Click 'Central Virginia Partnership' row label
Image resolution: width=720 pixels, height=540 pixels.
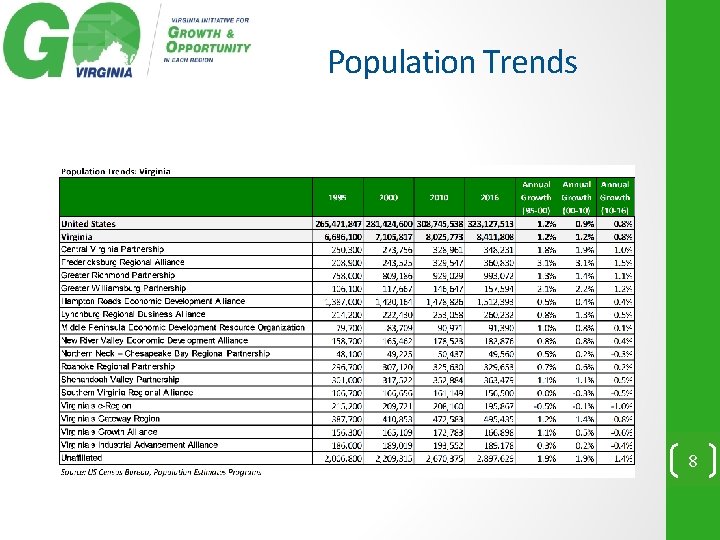point(112,249)
